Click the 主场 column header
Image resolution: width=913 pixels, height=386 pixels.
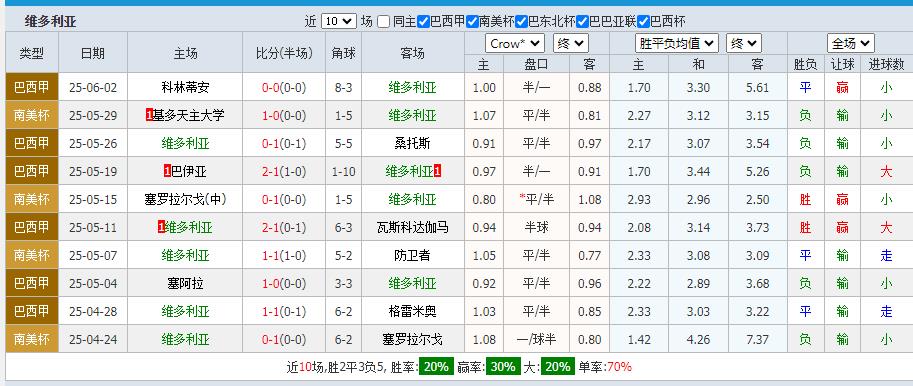point(185,53)
